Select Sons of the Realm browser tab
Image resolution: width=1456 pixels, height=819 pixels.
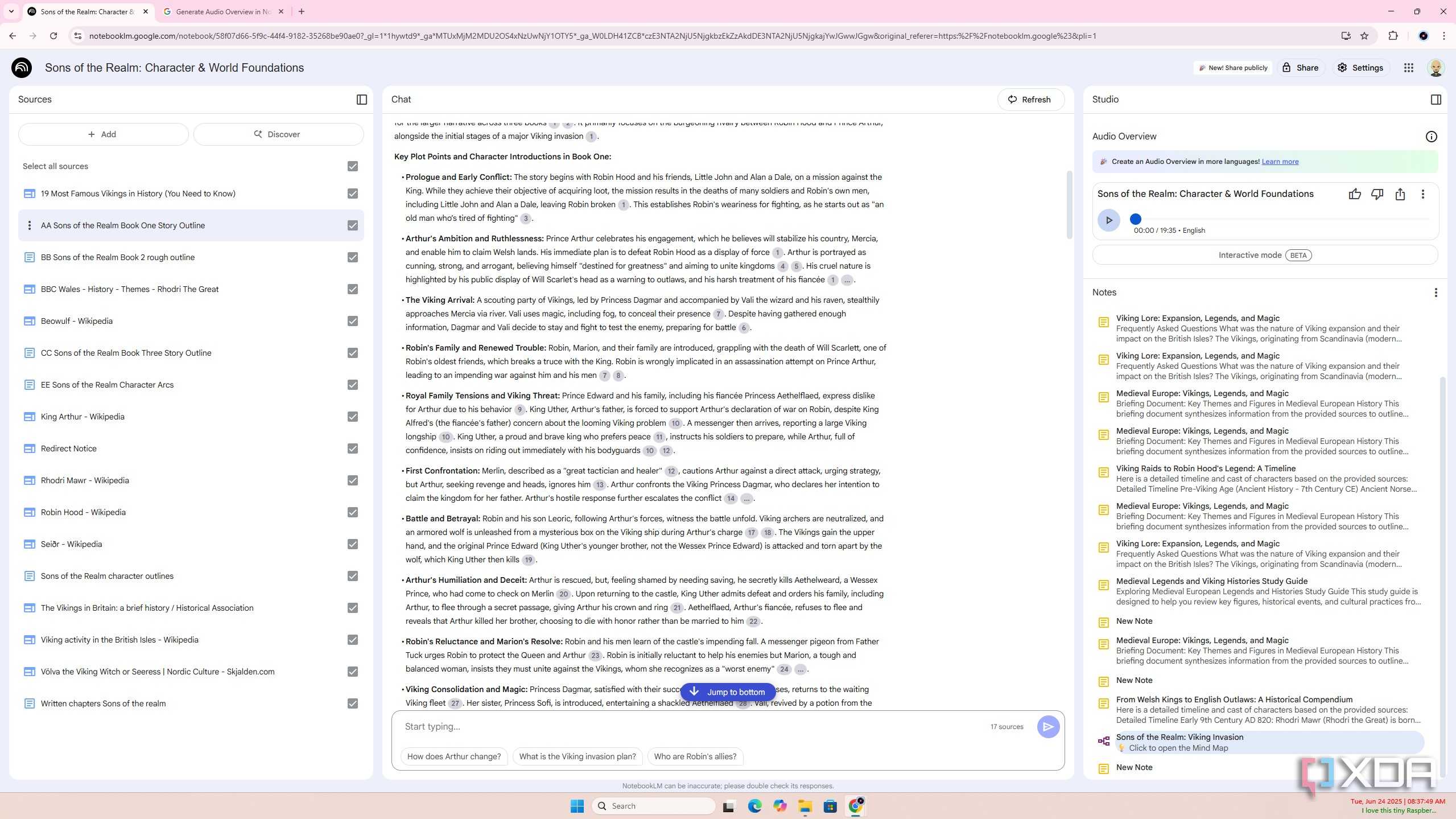click(x=88, y=11)
